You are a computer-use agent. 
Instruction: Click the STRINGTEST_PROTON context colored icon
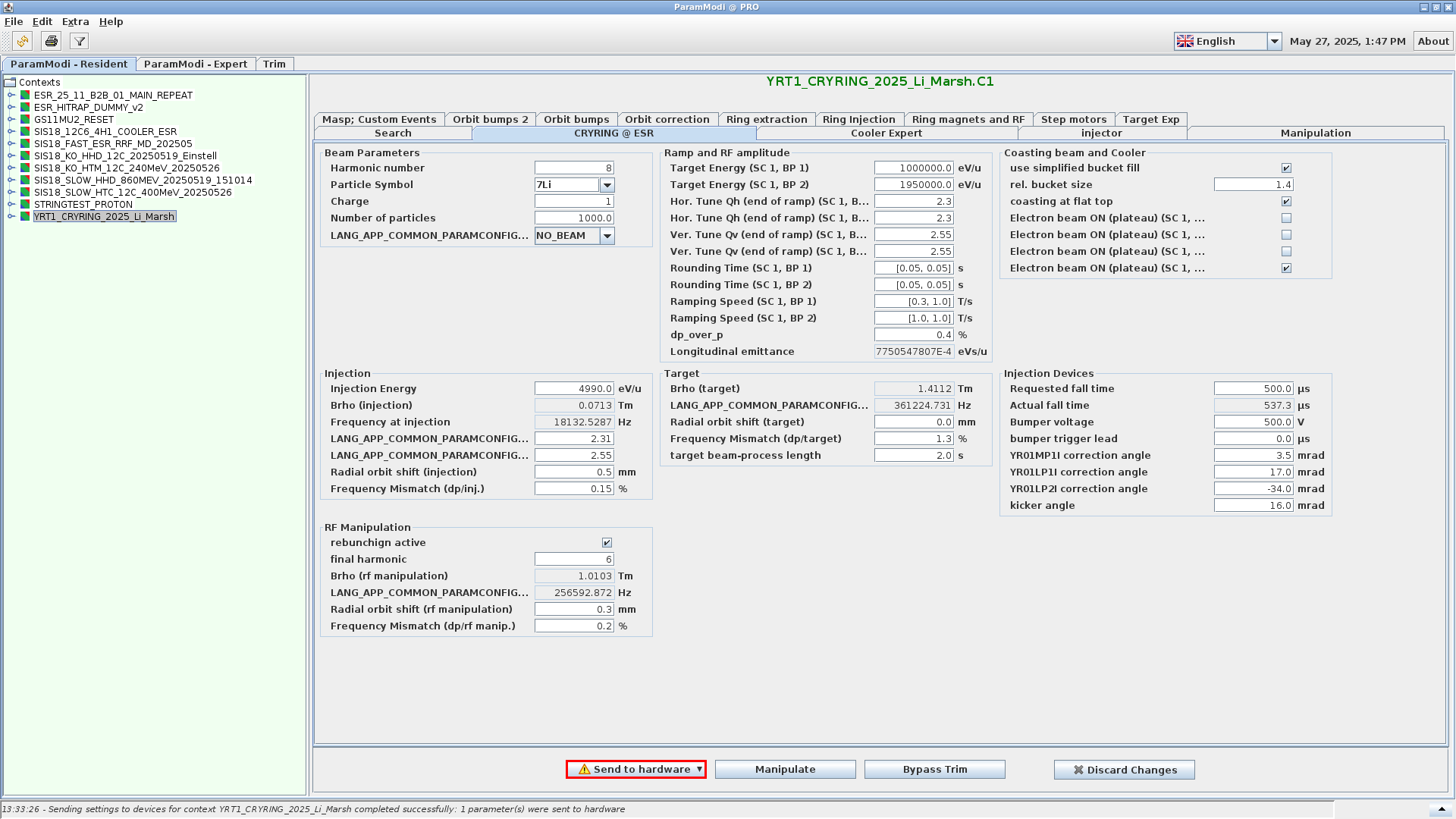[25, 204]
